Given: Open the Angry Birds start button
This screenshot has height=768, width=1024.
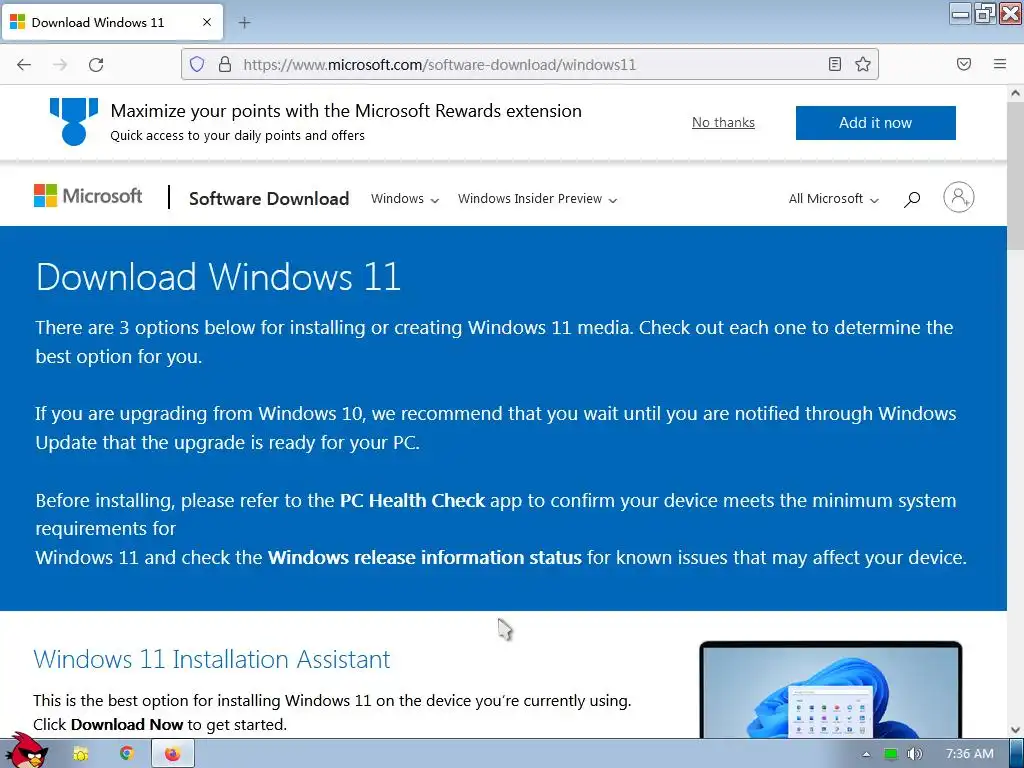Looking at the screenshot, I should [x=25, y=752].
